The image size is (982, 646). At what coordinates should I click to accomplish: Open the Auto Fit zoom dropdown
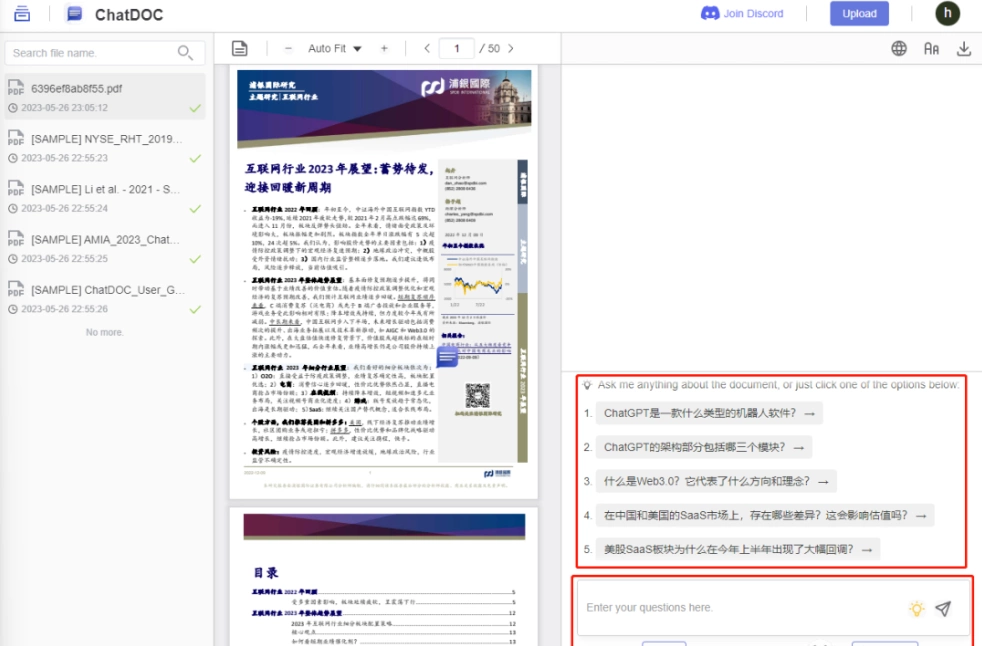click(334, 48)
